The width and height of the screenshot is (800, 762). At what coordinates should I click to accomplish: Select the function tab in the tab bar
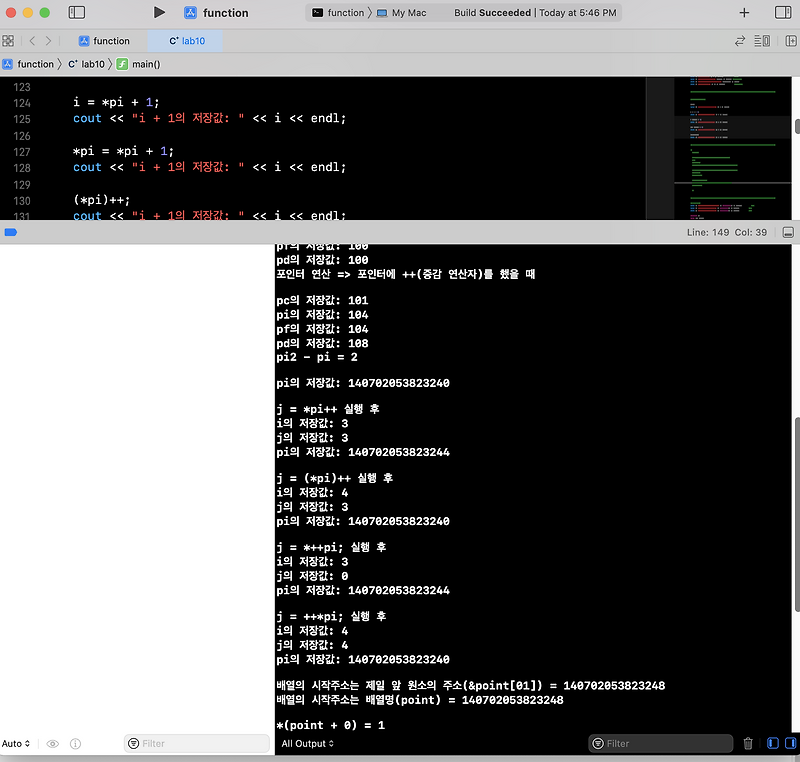tap(106, 42)
